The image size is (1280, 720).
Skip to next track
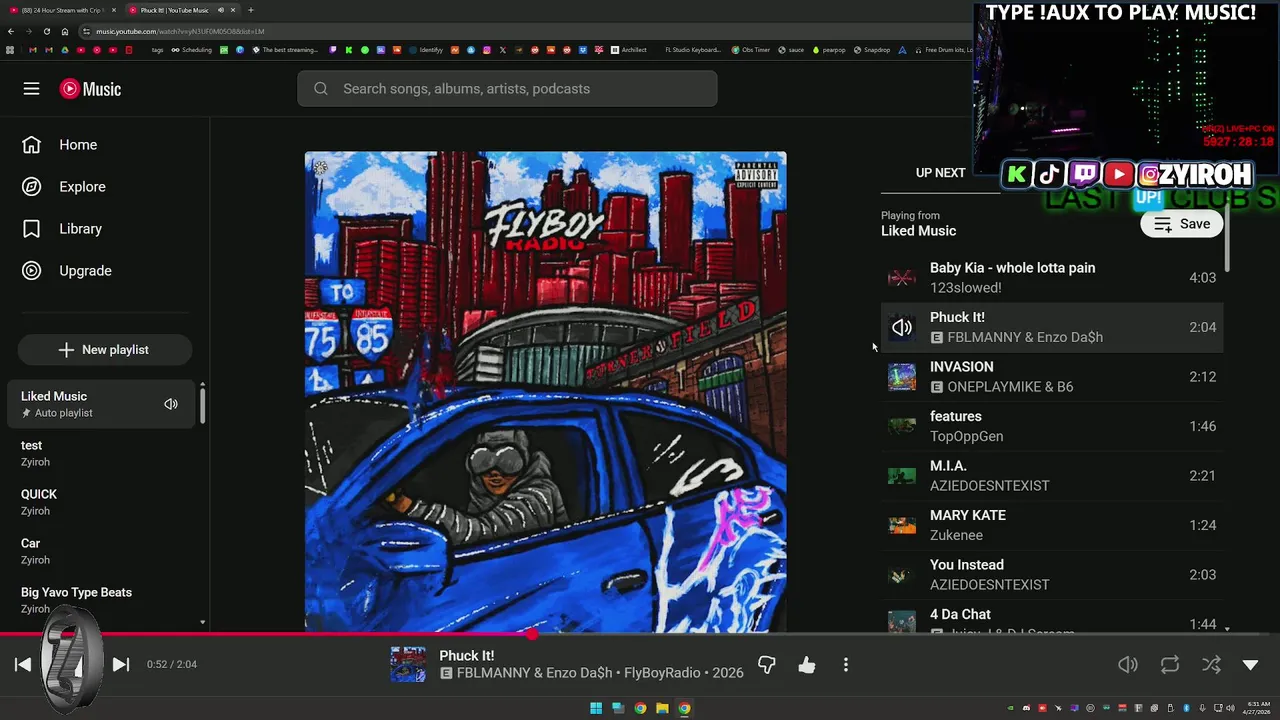tap(120, 664)
